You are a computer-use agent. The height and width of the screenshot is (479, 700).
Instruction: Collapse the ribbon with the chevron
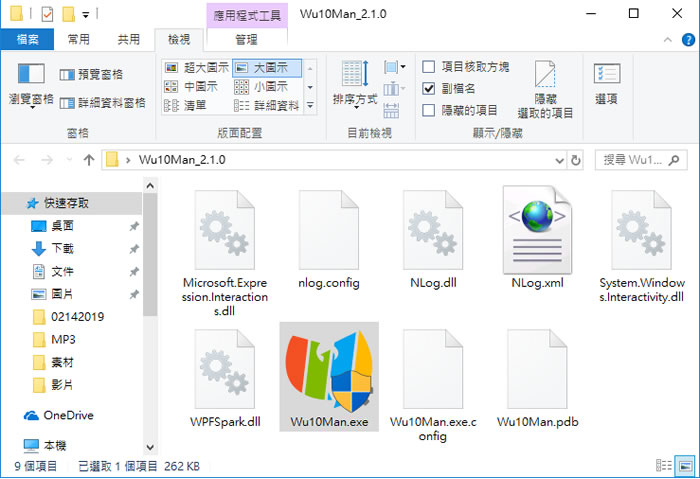(667, 40)
